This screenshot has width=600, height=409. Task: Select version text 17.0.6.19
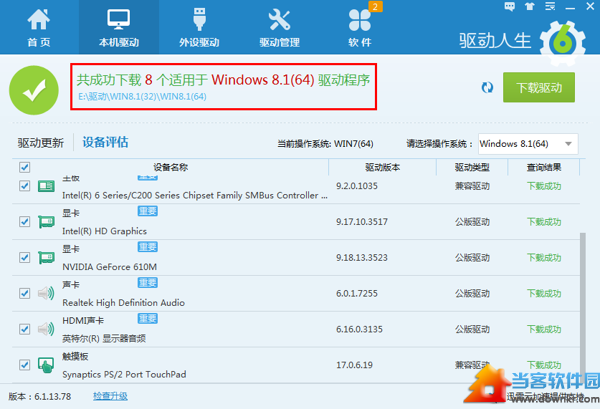point(354,365)
